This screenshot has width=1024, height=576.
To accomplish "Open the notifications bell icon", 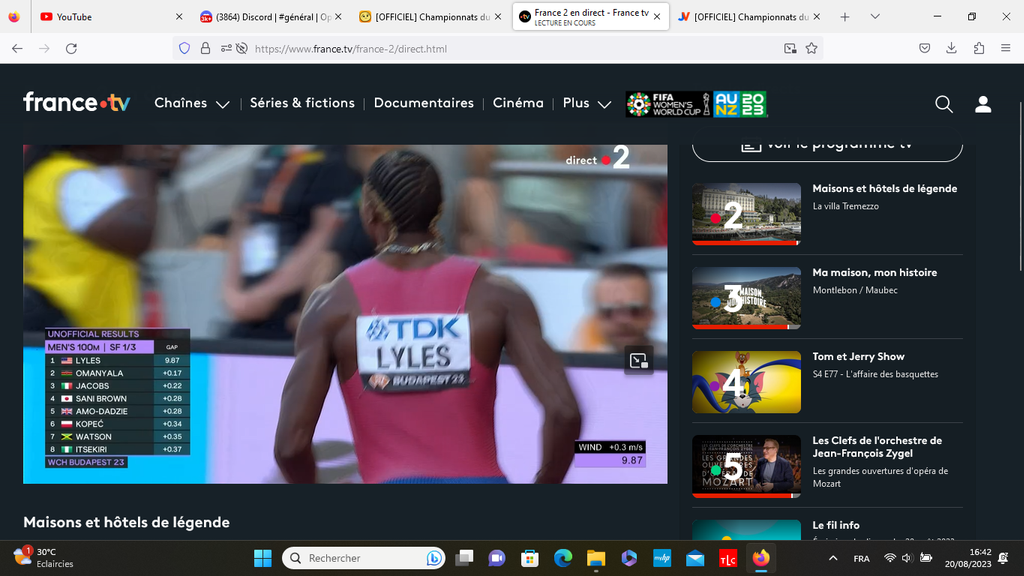I will tap(1004, 558).
